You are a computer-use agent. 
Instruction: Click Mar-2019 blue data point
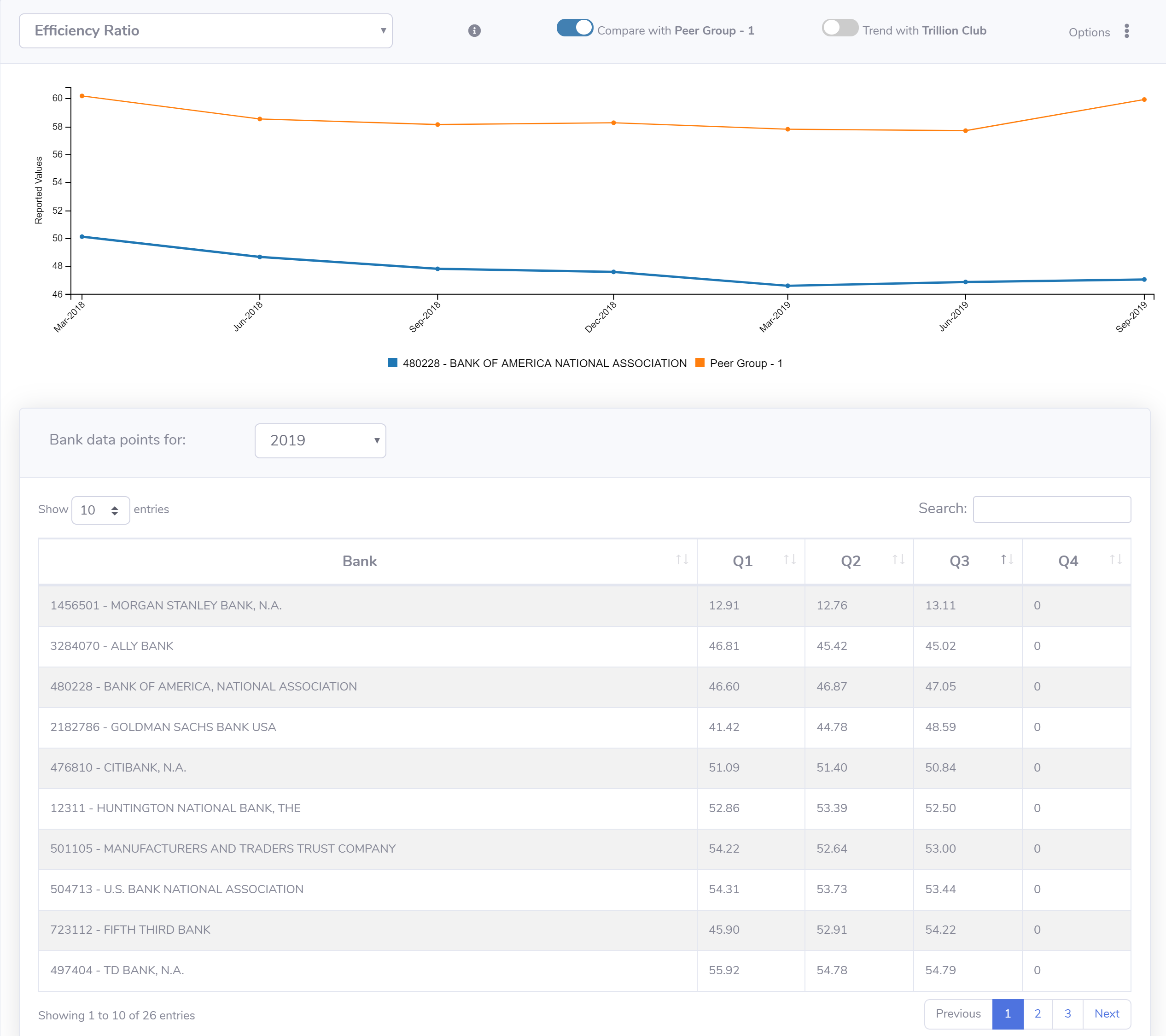788,286
